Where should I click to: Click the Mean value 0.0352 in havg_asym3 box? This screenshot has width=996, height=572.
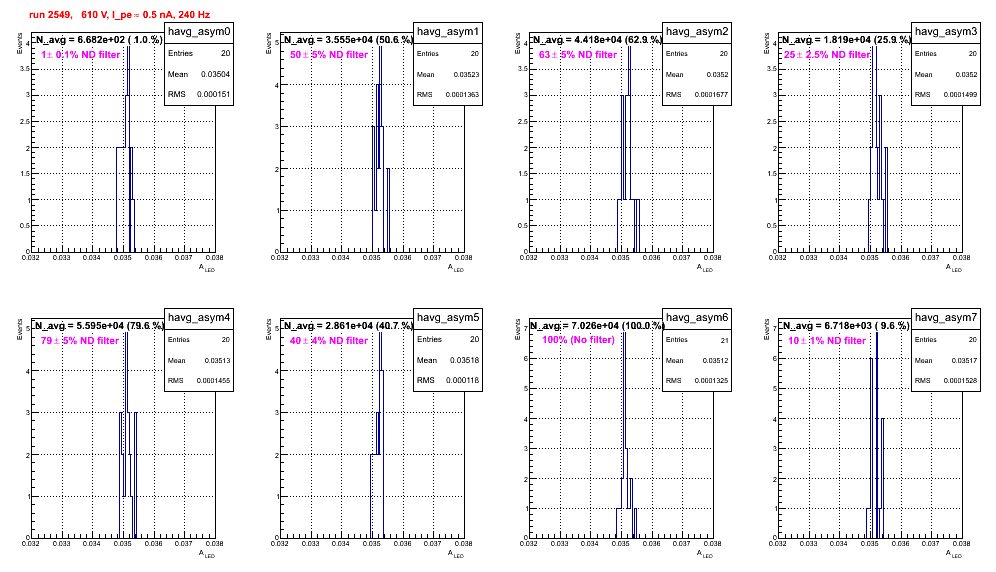(x=966, y=74)
